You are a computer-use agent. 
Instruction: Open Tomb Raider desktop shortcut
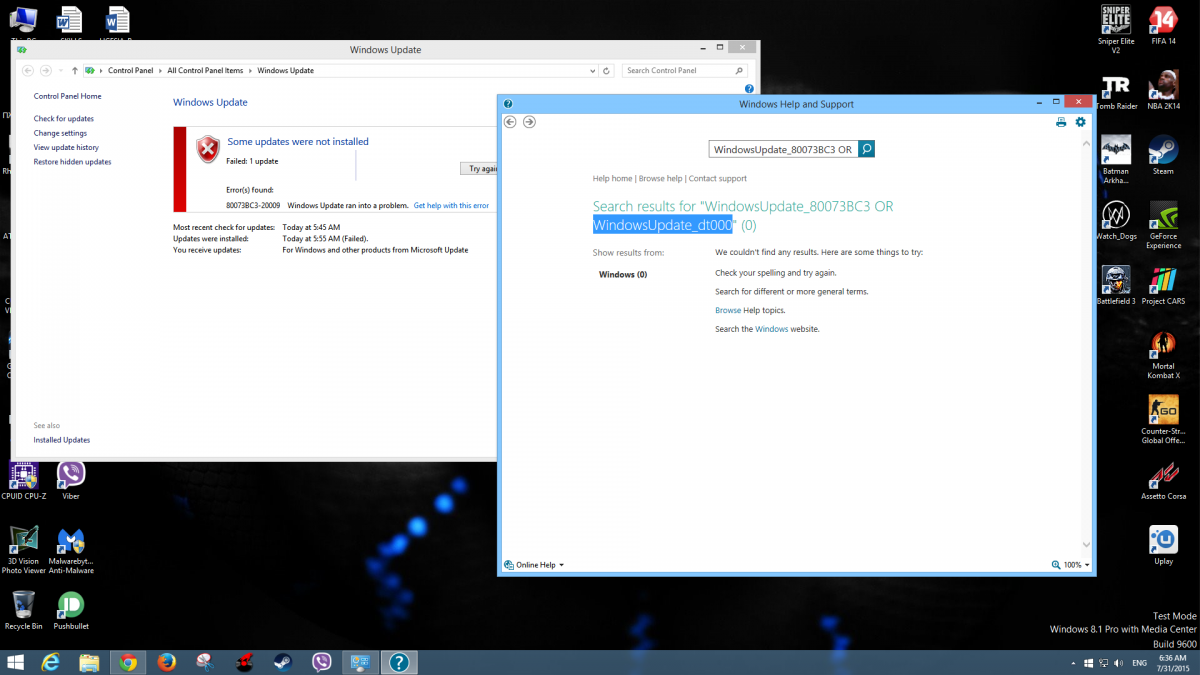(1115, 92)
